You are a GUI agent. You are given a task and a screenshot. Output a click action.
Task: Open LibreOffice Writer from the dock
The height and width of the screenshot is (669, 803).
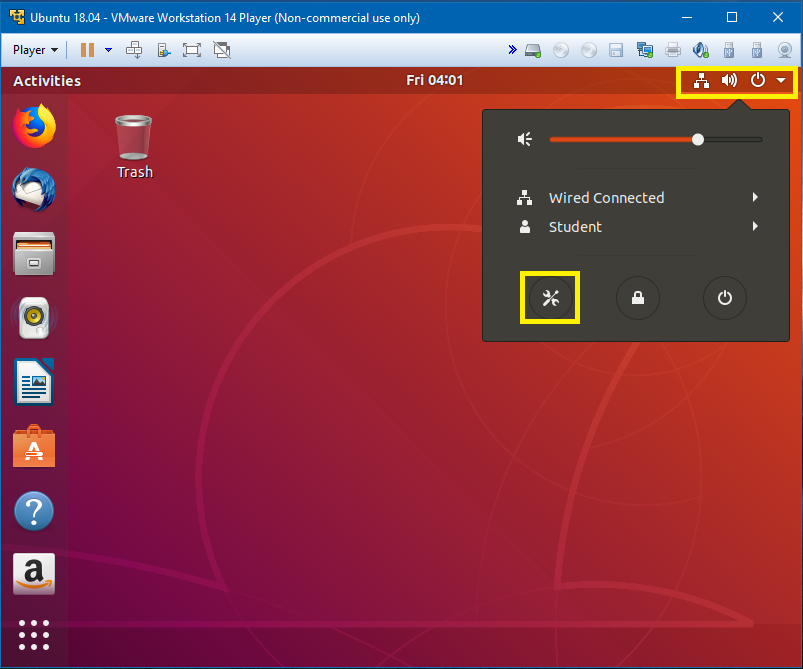tap(34, 382)
